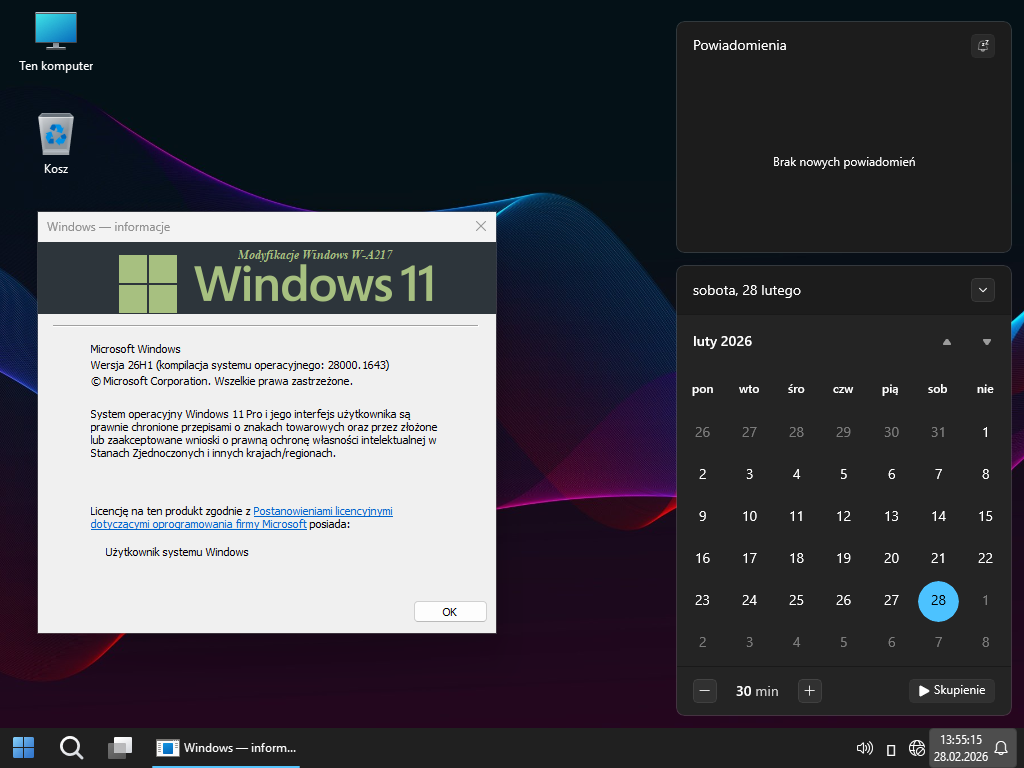Go to previous month with up arrow
Image resolution: width=1024 pixels, height=768 pixels.
[946, 342]
